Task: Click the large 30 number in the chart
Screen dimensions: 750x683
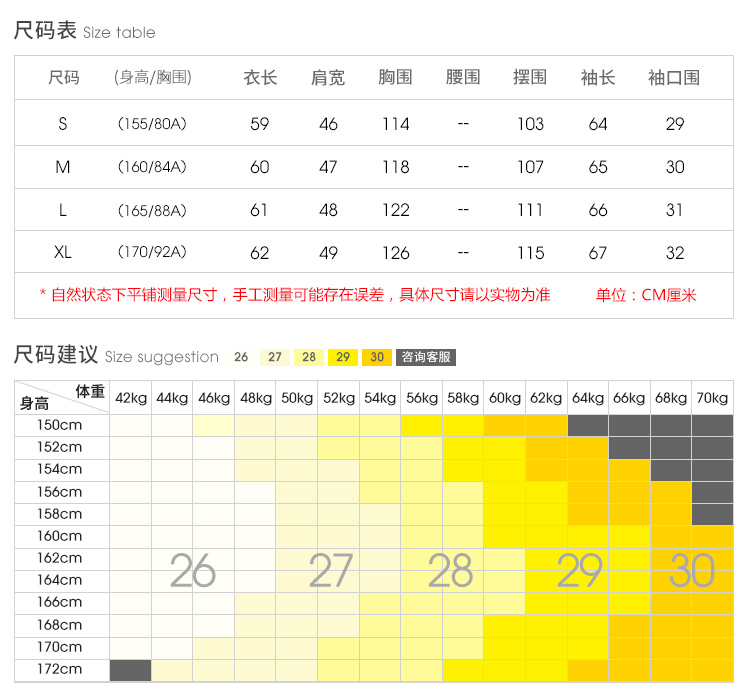Action: pyautogui.click(x=692, y=571)
